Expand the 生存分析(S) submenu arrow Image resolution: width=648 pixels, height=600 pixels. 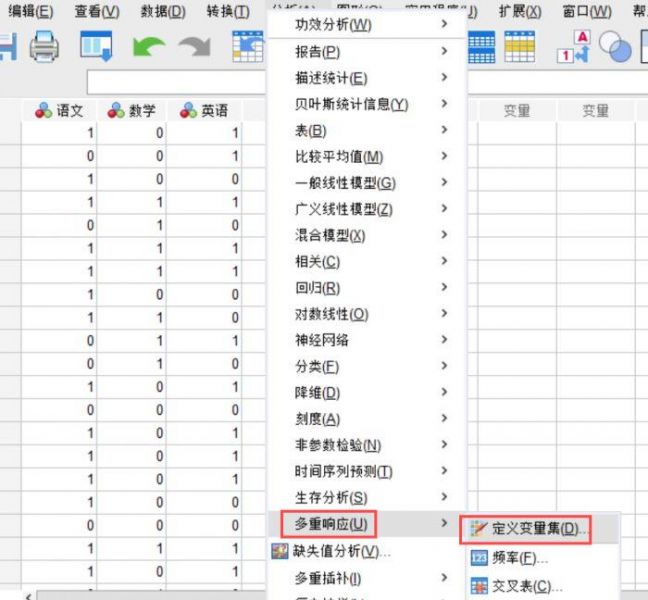pyautogui.click(x=444, y=497)
